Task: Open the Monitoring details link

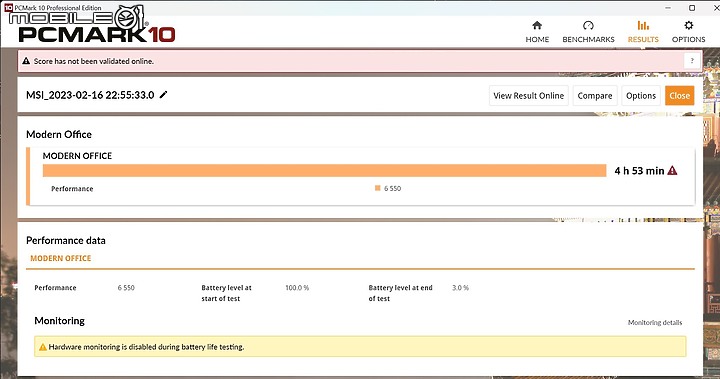Action: click(655, 322)
